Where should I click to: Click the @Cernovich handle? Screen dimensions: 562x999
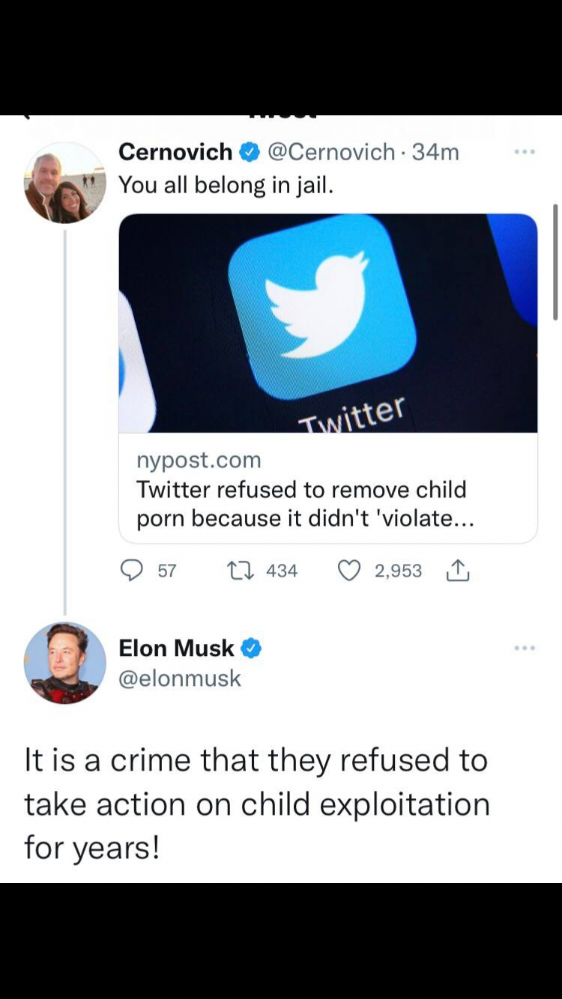[x=330, y=152]
